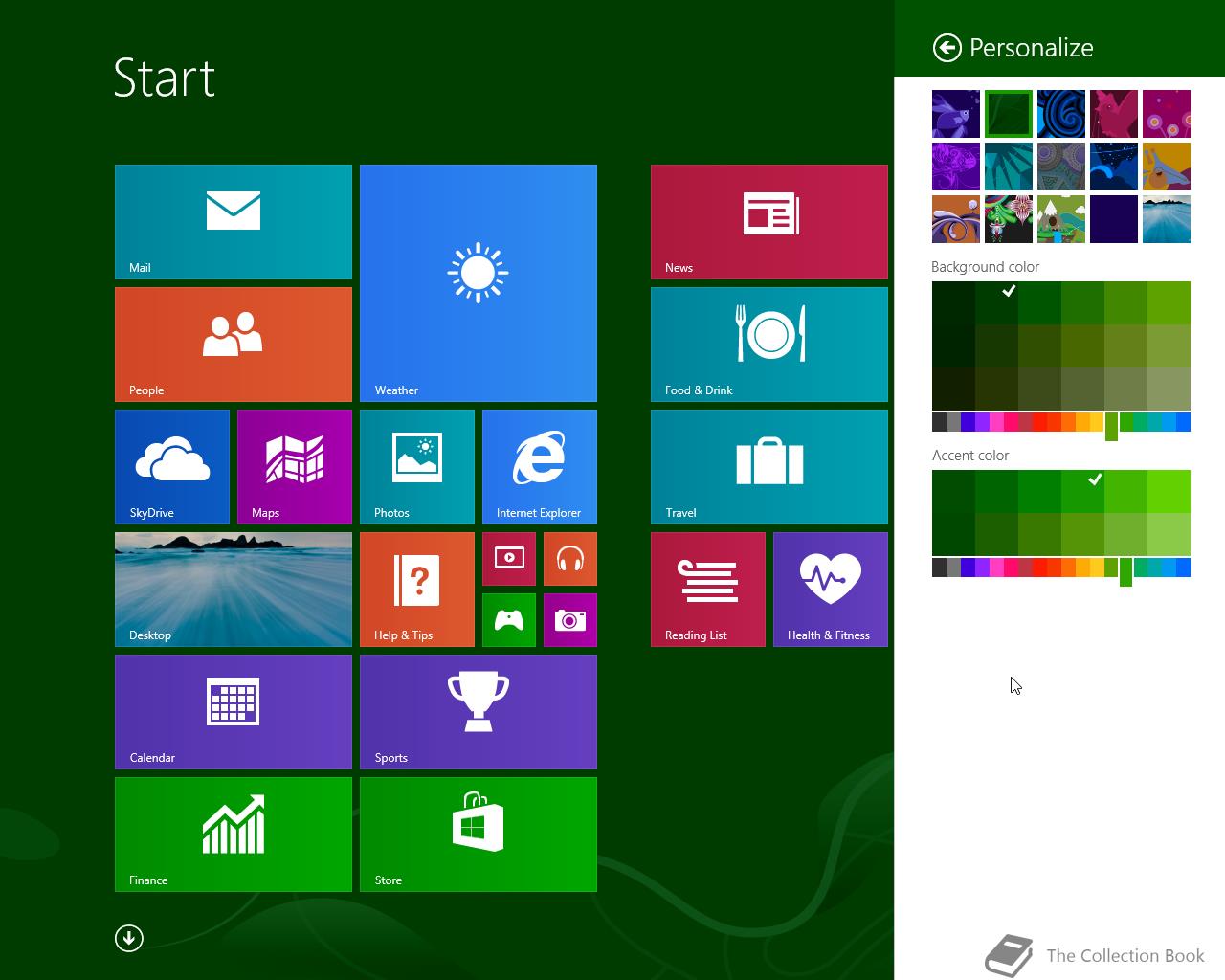Viewport: 1225px width, 980px height.
Task: Select the plain green background pattern
Action: [1009, 114]
